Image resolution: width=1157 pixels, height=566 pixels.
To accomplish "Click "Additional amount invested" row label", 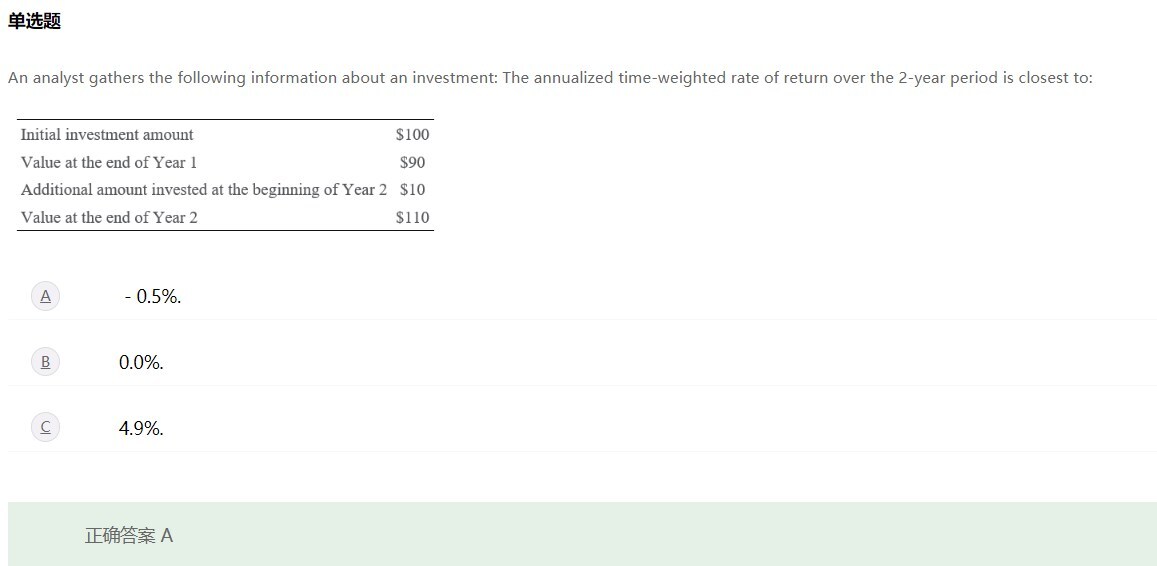I will [x=203, y=189].
